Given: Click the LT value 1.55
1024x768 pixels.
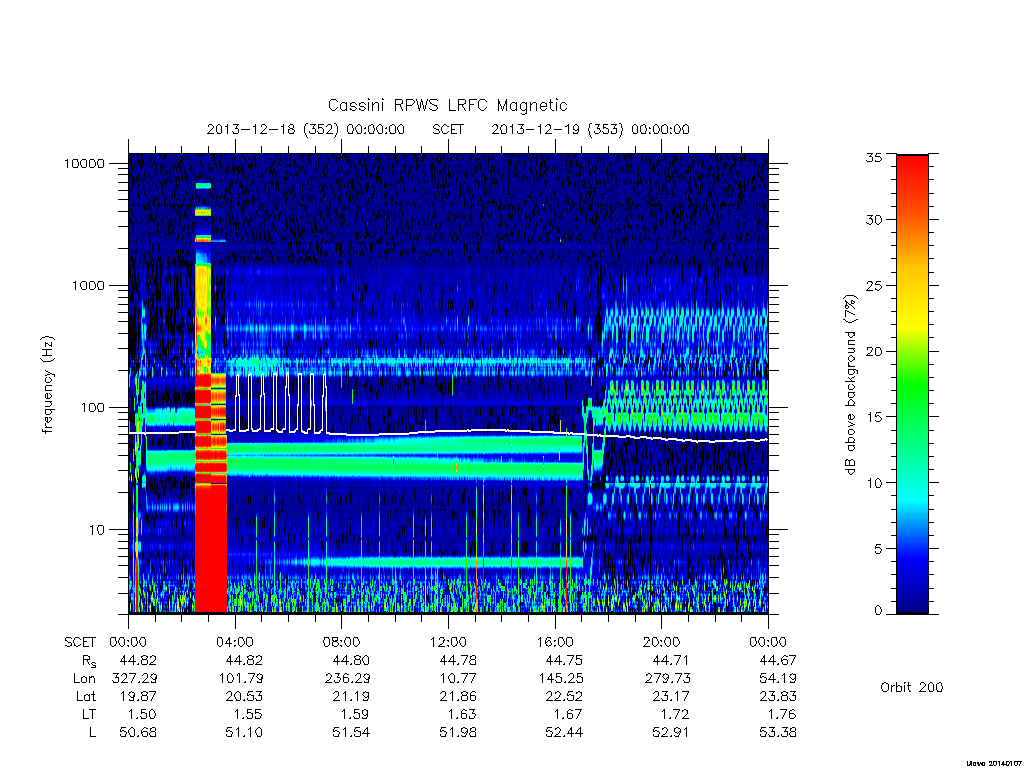Looking at the screenshot, I should (x=249, y=714).
